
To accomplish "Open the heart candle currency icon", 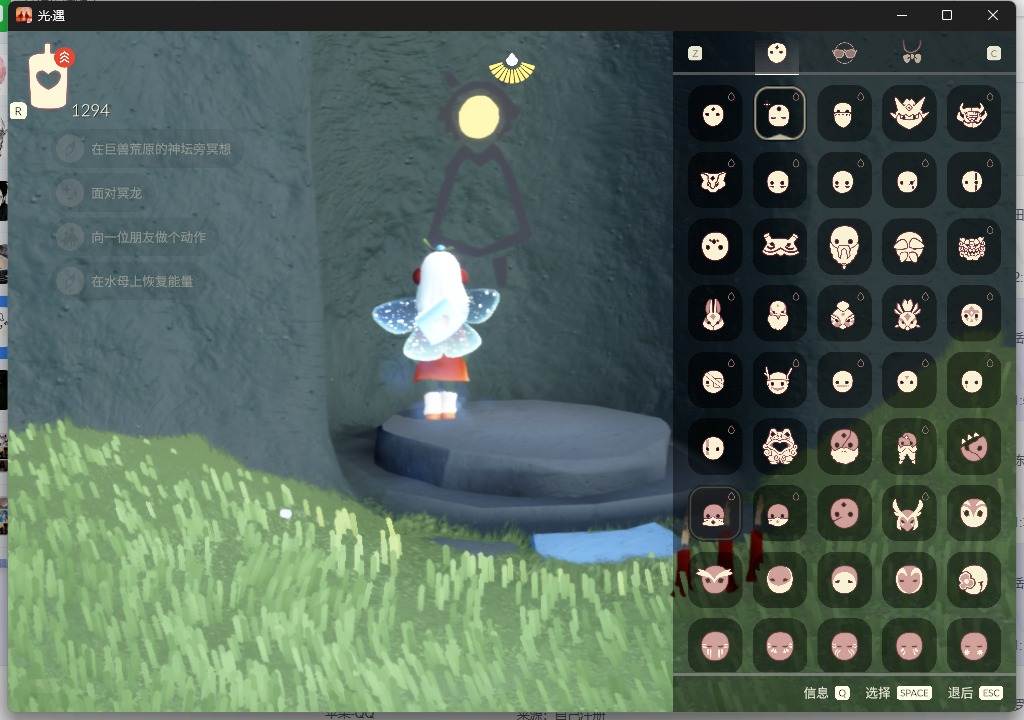I will point(50,76).
